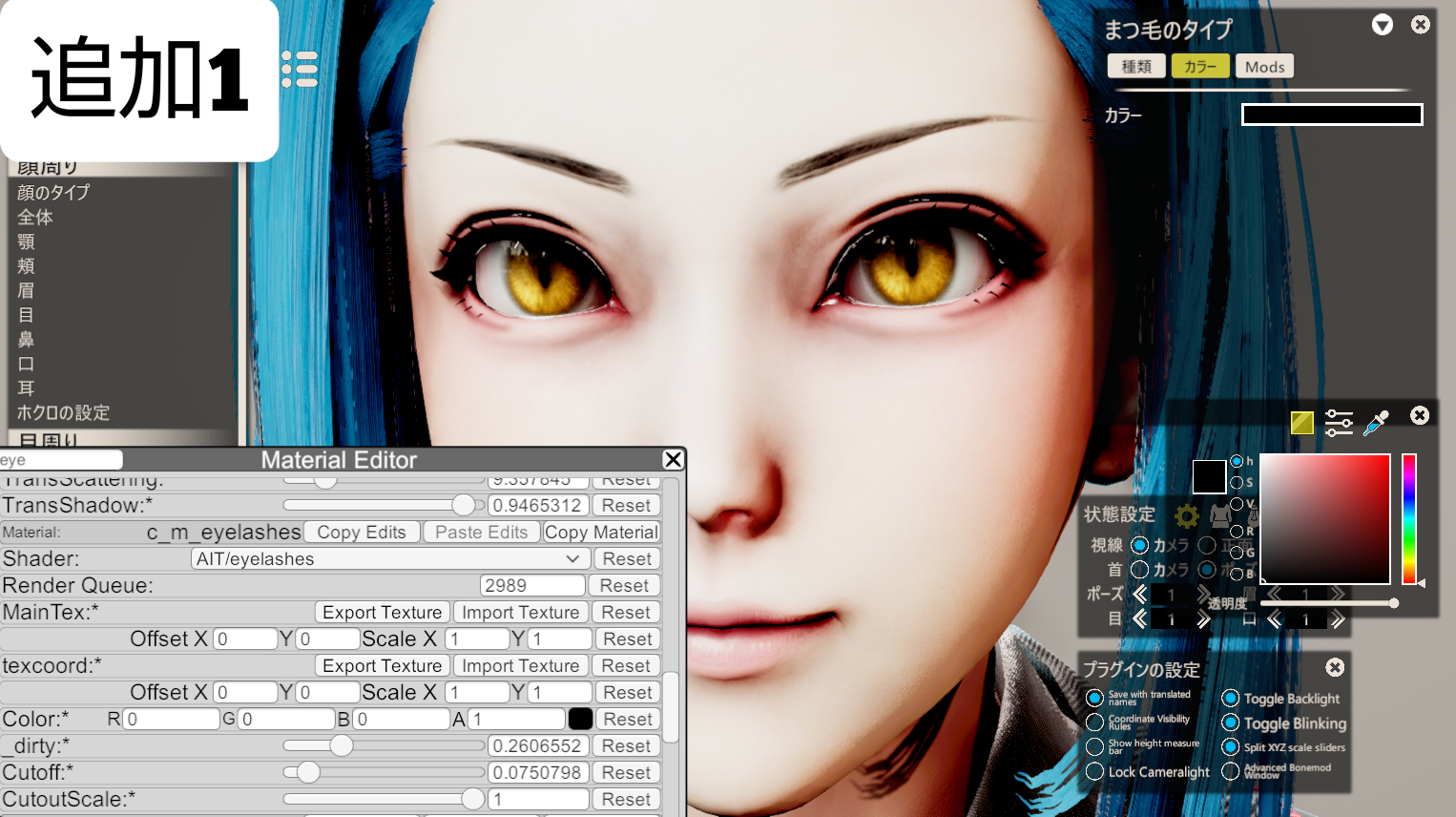The image size is (1456, 817).
Task: Select ホクロの設定 in the face menu
Action: point(63,412)
